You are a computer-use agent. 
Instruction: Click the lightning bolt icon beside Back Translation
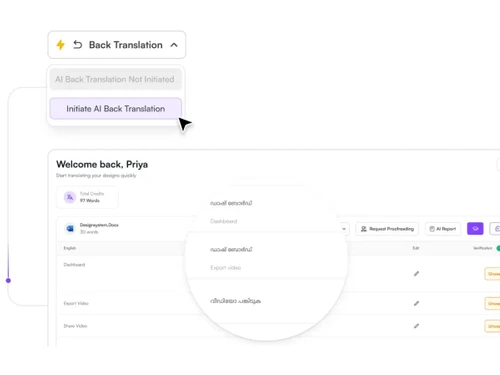click(x=60, y=45)
